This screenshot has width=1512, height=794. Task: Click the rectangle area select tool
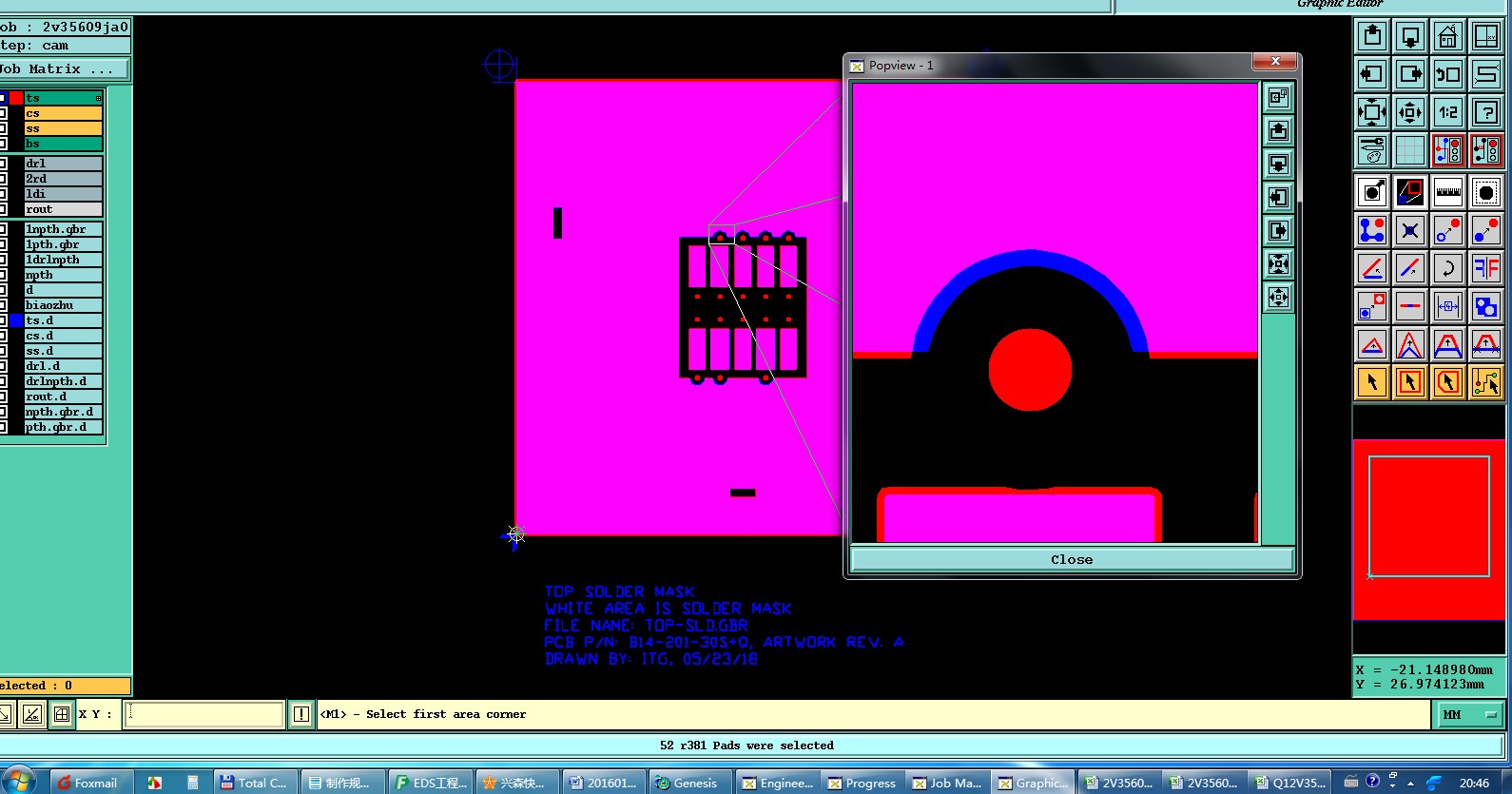click(x=1410, y=382)
